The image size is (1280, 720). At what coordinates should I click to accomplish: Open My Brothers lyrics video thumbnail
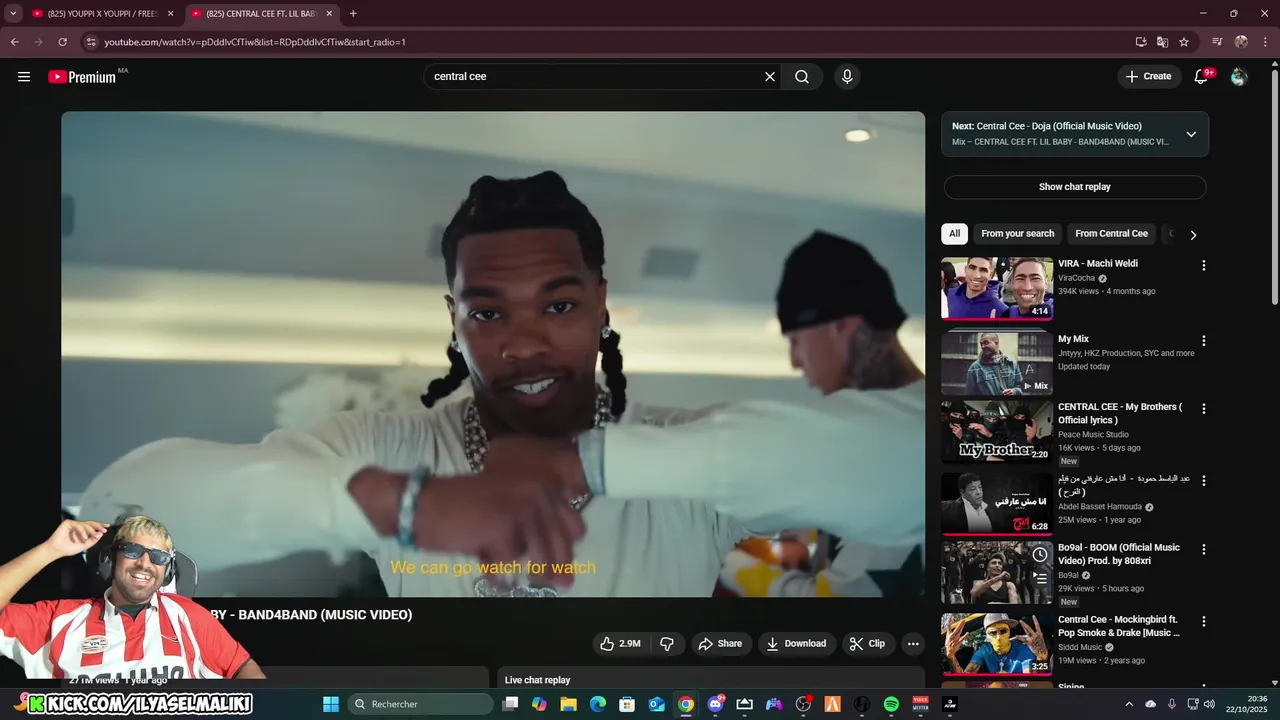pos(997,431)
